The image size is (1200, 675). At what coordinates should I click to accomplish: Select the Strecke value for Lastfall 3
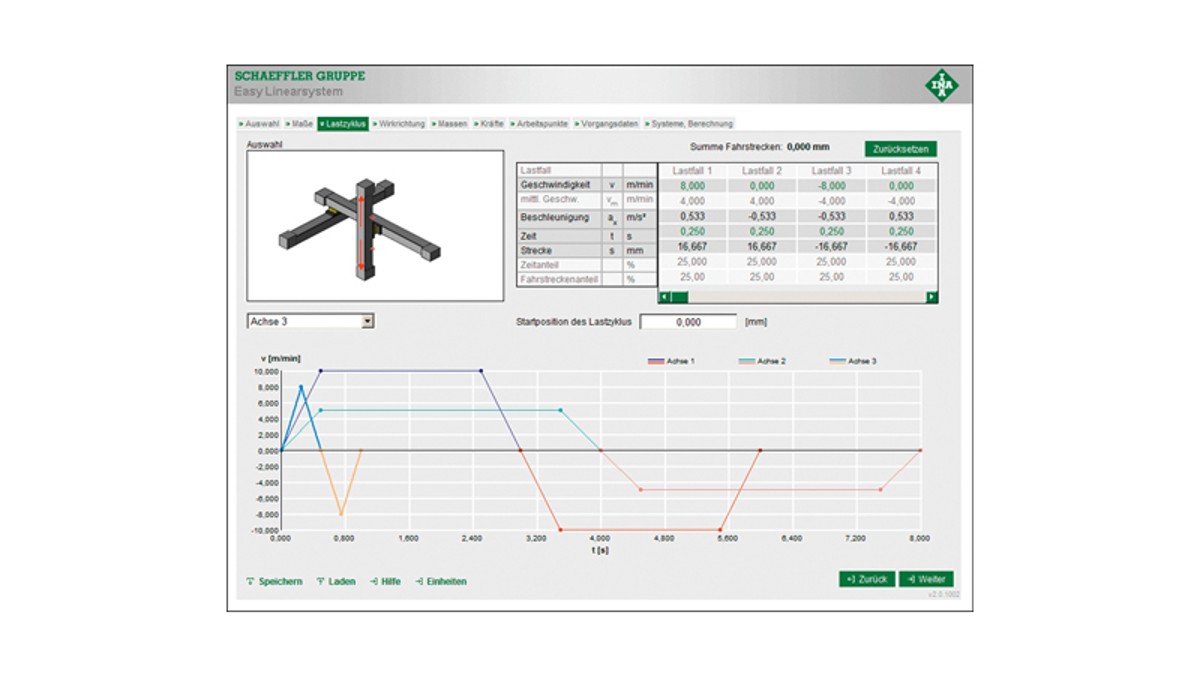click(832, 245)
